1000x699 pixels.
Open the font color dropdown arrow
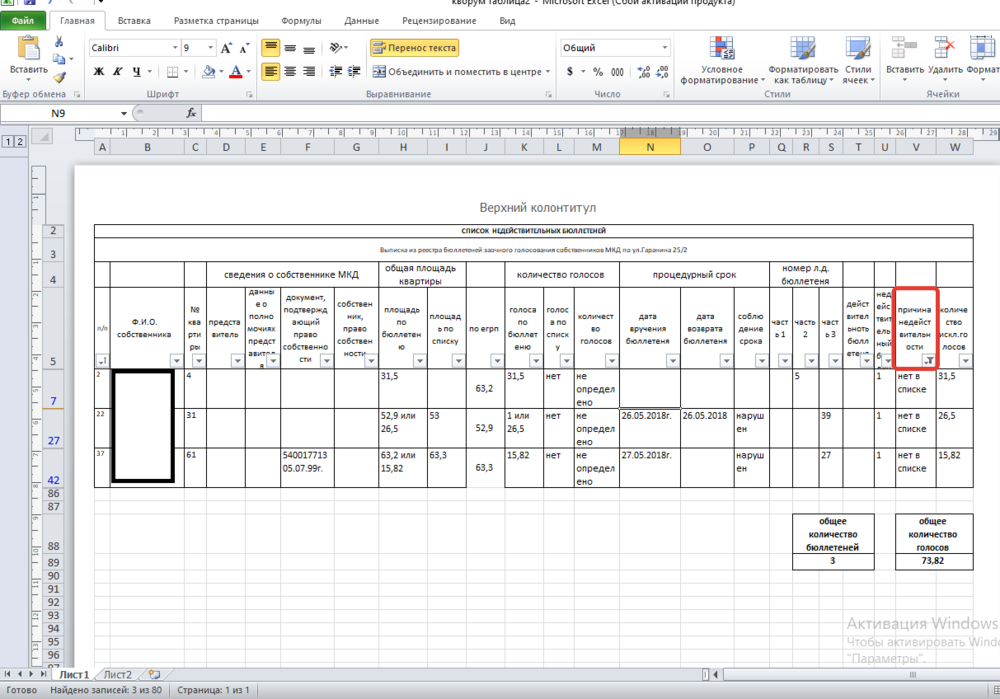(249, 72)
